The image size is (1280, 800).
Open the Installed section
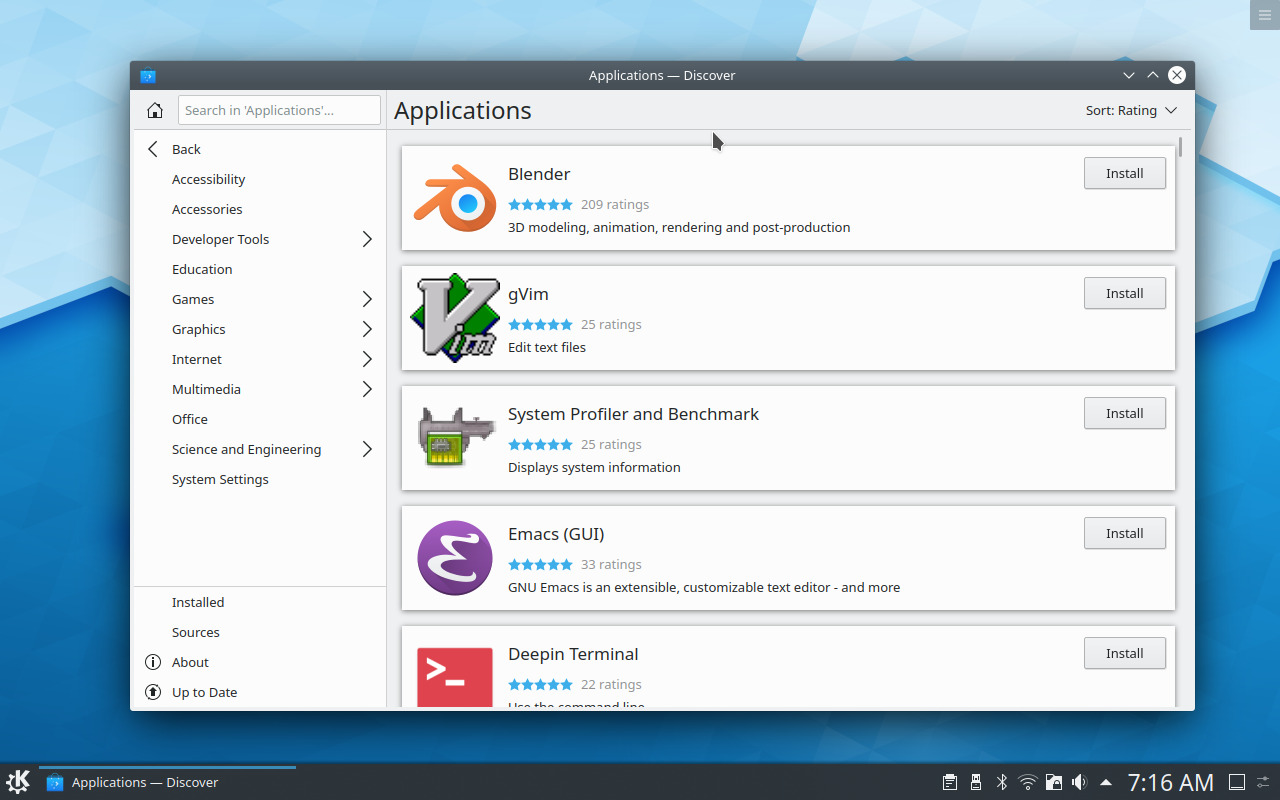(x=198, y=602)
